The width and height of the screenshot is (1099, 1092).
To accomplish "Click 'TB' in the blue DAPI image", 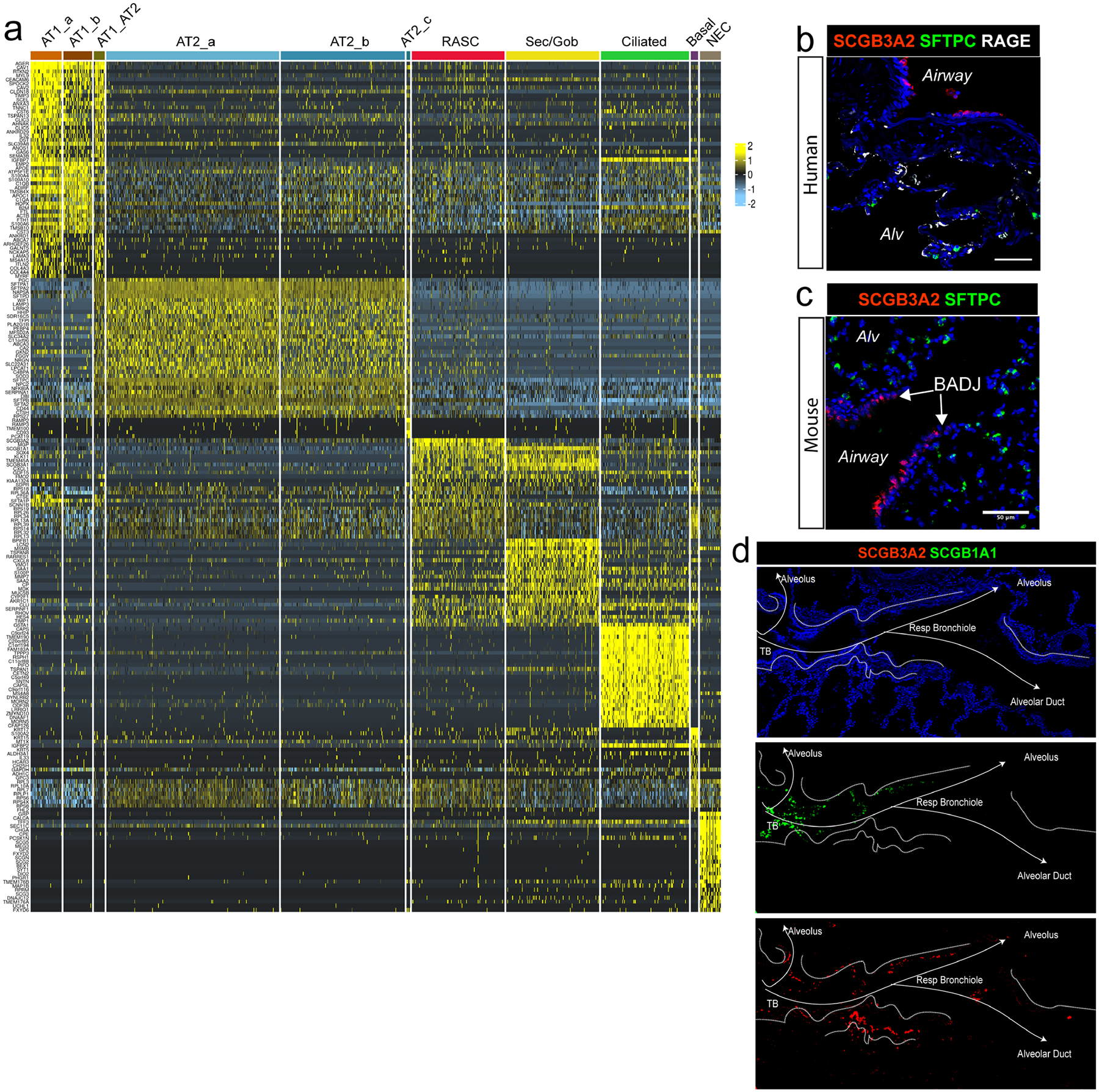I will pos(765,651).
